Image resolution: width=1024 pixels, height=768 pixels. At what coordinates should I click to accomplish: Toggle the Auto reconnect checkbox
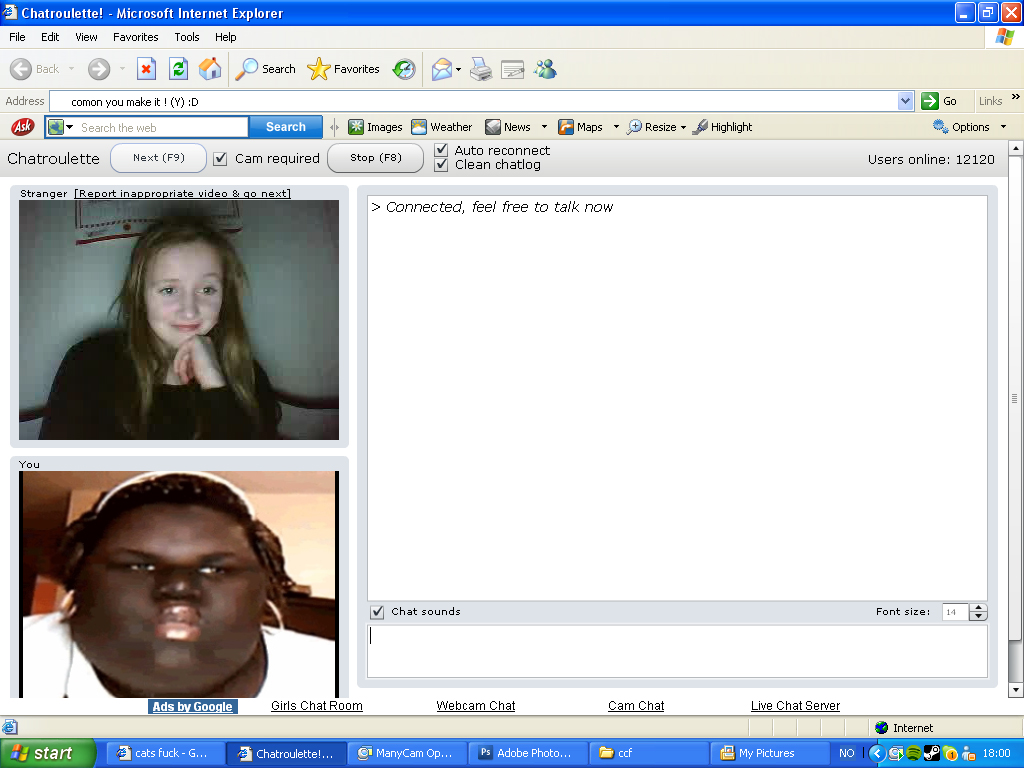(441, 150)
